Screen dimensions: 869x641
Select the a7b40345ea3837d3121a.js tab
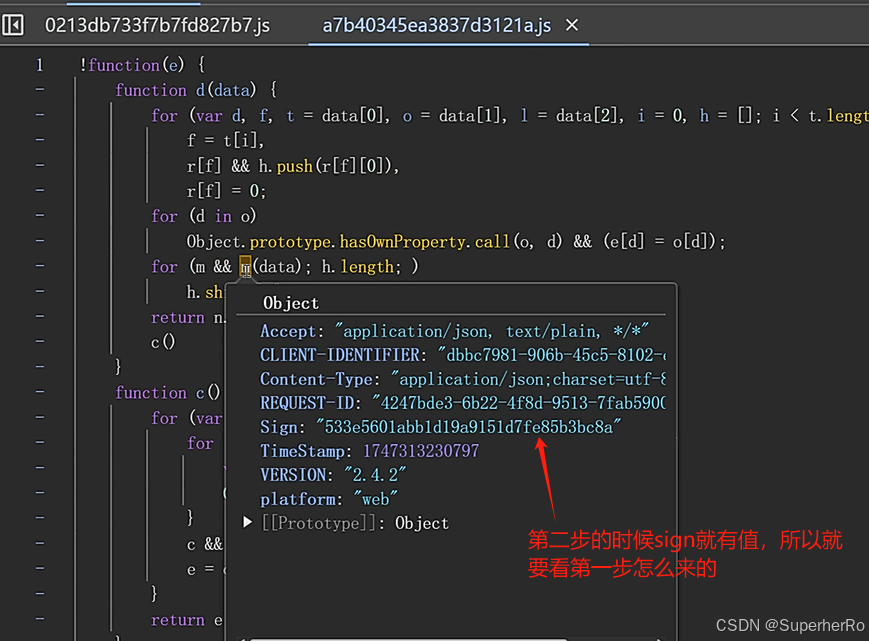click(x=437, y=25)
